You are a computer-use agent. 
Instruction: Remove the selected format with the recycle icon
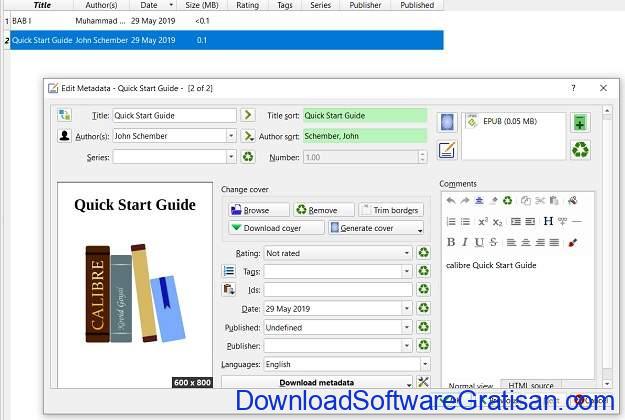pyautogui.click(x=580, y=150)
